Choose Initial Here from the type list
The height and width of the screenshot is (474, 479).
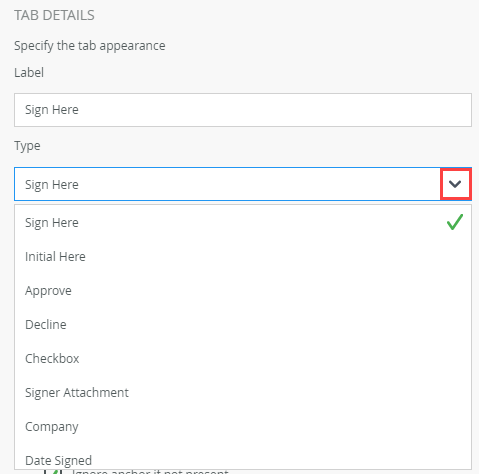pyautogui.click(x=243, y=257)
